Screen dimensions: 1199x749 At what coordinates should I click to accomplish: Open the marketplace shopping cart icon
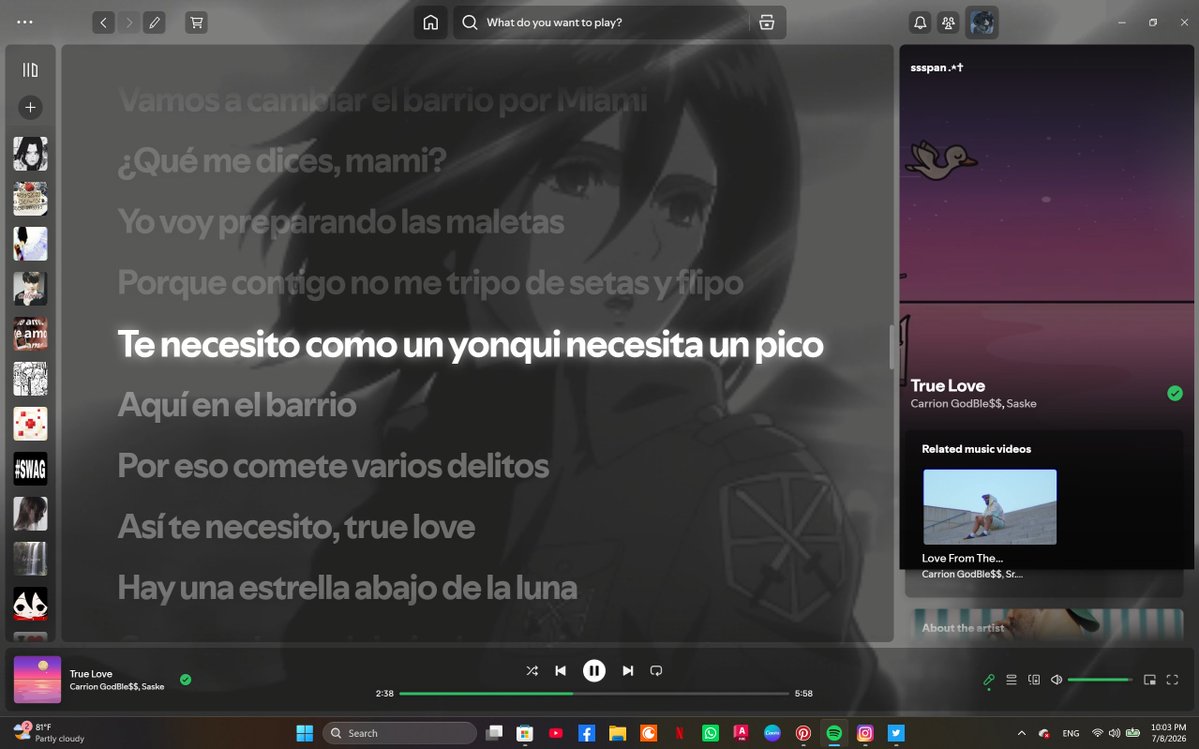tap(197, 22)
